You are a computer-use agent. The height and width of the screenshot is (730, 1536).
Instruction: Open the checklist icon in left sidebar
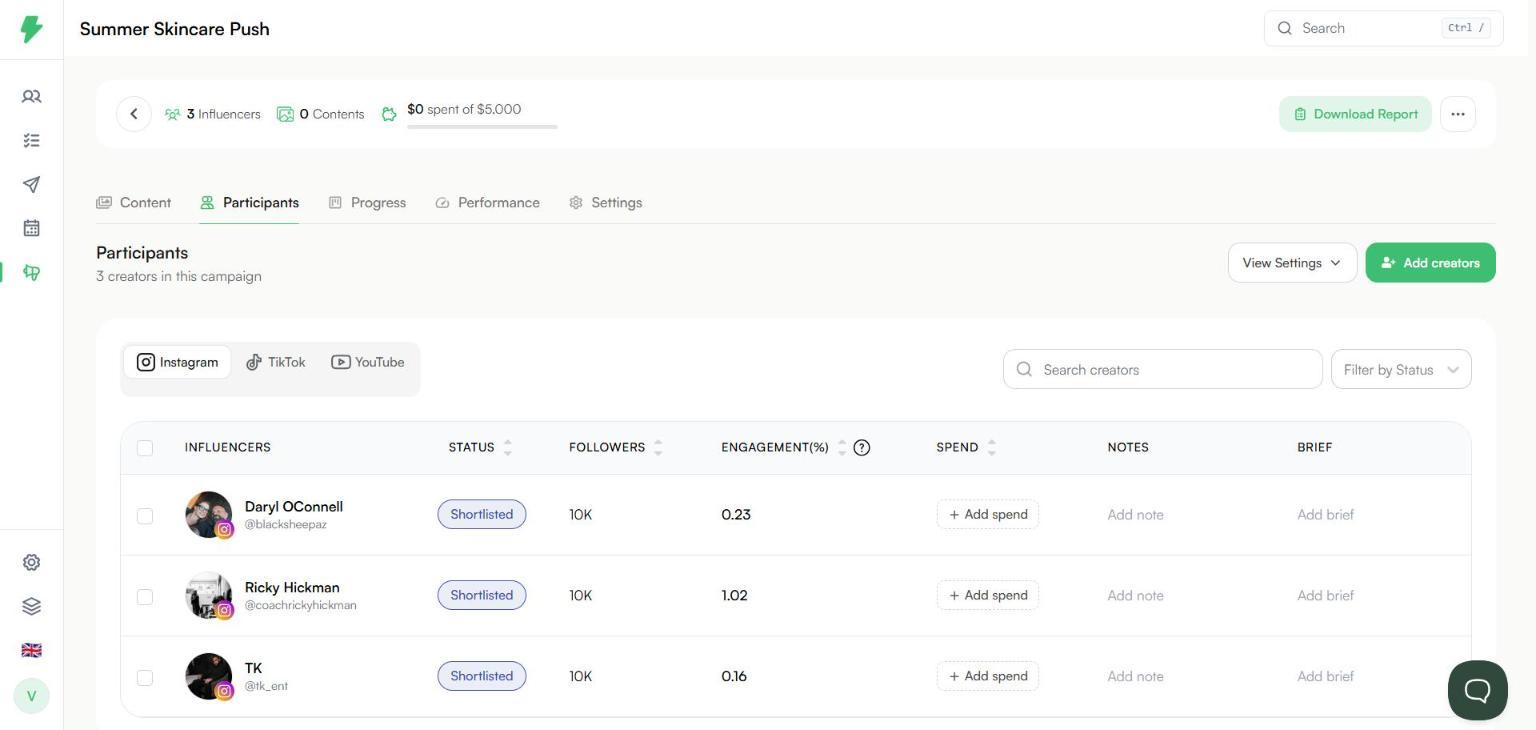coord(31,141)
